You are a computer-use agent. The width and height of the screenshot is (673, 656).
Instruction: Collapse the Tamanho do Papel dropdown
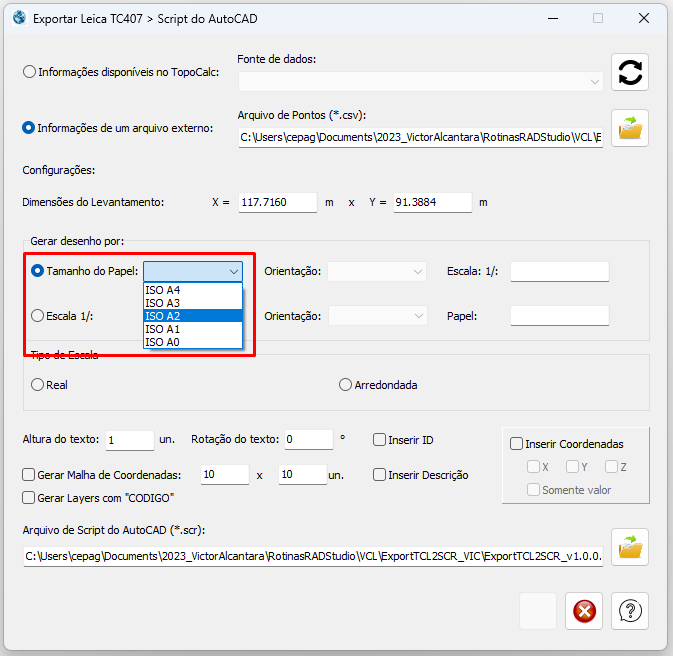[x=233, y=271]
